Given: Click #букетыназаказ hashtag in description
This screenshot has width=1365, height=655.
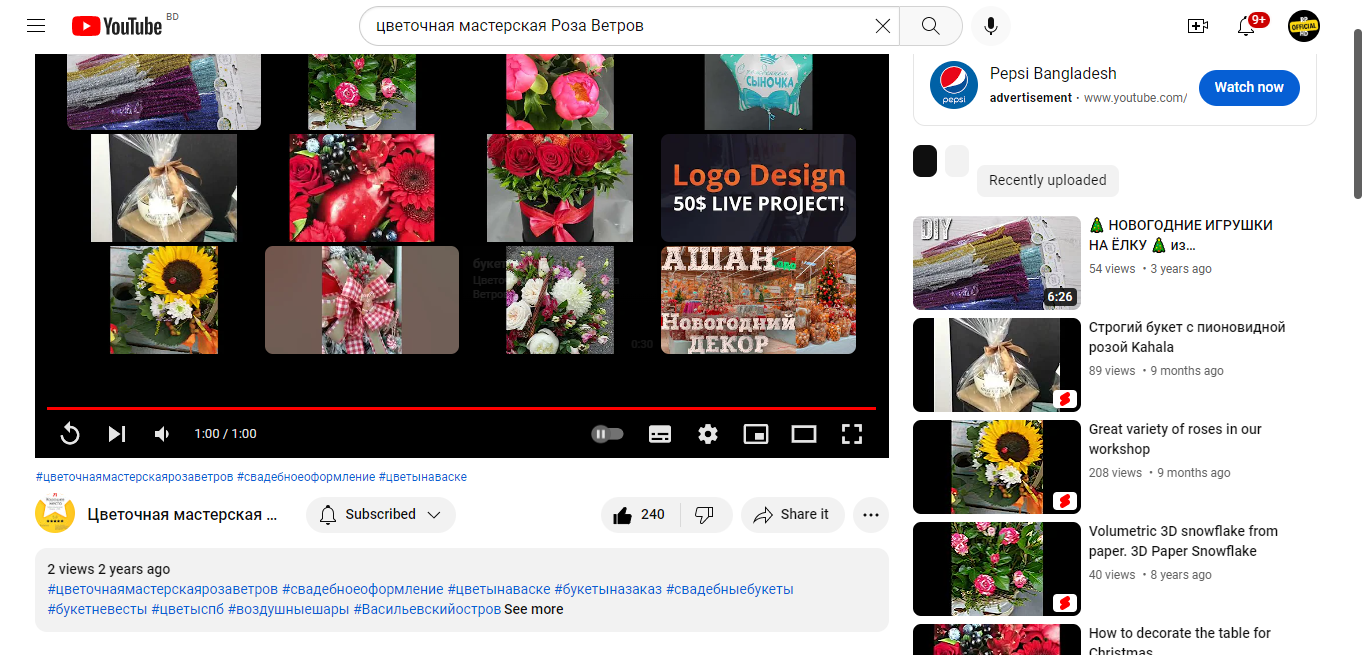Looking at the screenshot, I should coord(608,589).
